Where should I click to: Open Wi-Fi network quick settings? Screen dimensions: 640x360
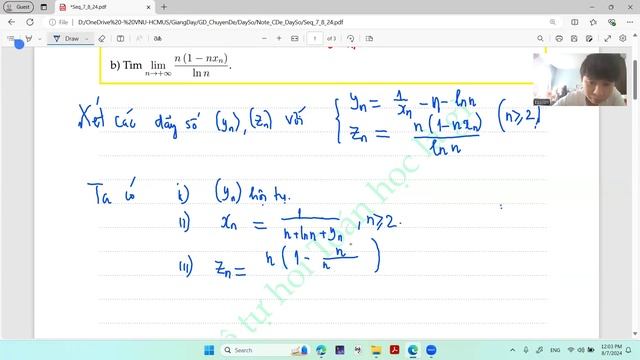(571, 350)
